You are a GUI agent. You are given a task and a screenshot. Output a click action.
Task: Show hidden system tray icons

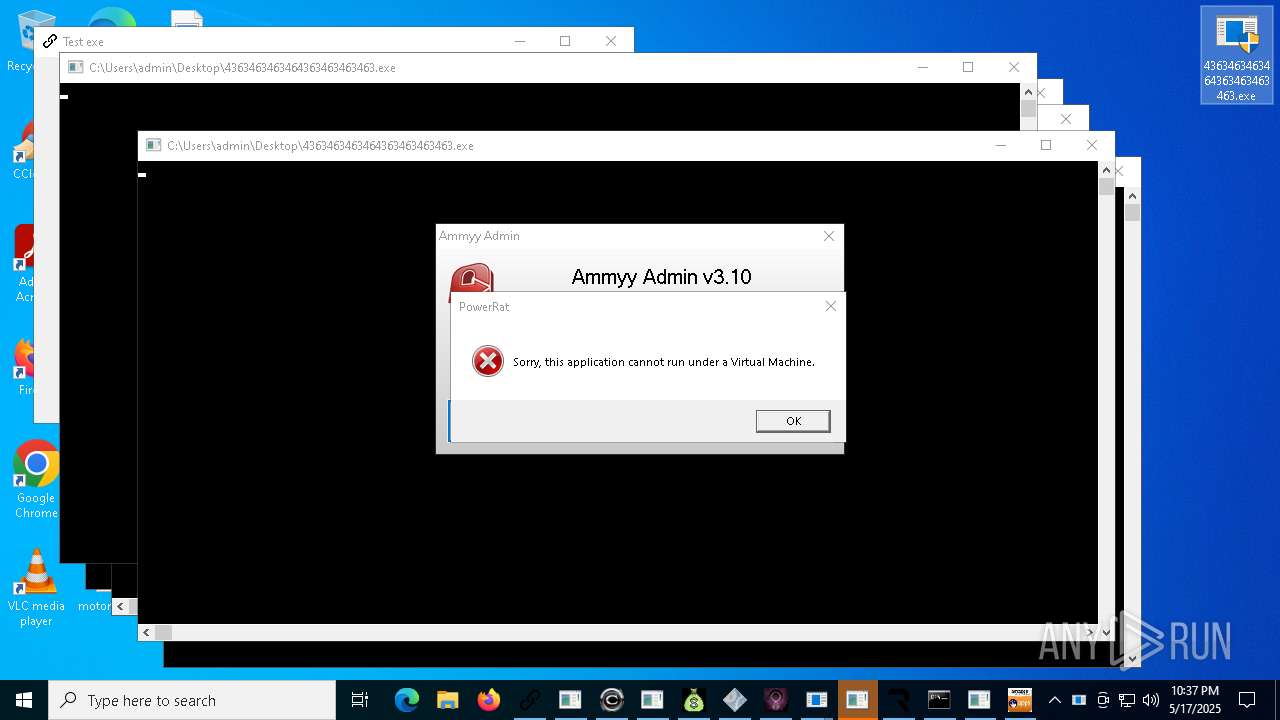click(1054, 700)
